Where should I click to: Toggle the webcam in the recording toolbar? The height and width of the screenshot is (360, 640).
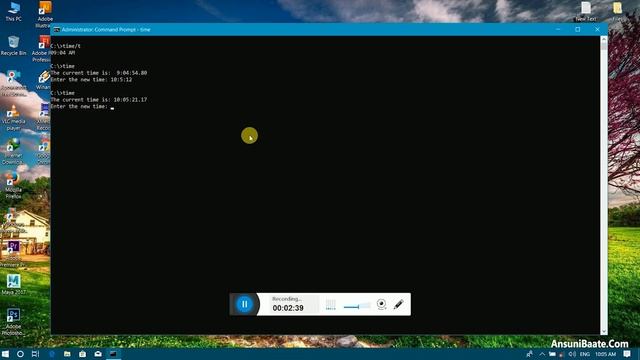(381, 304)
